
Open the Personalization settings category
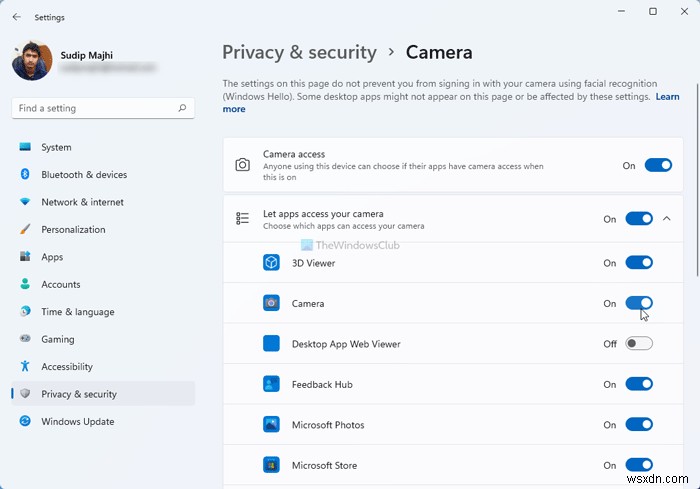point(73,229)
